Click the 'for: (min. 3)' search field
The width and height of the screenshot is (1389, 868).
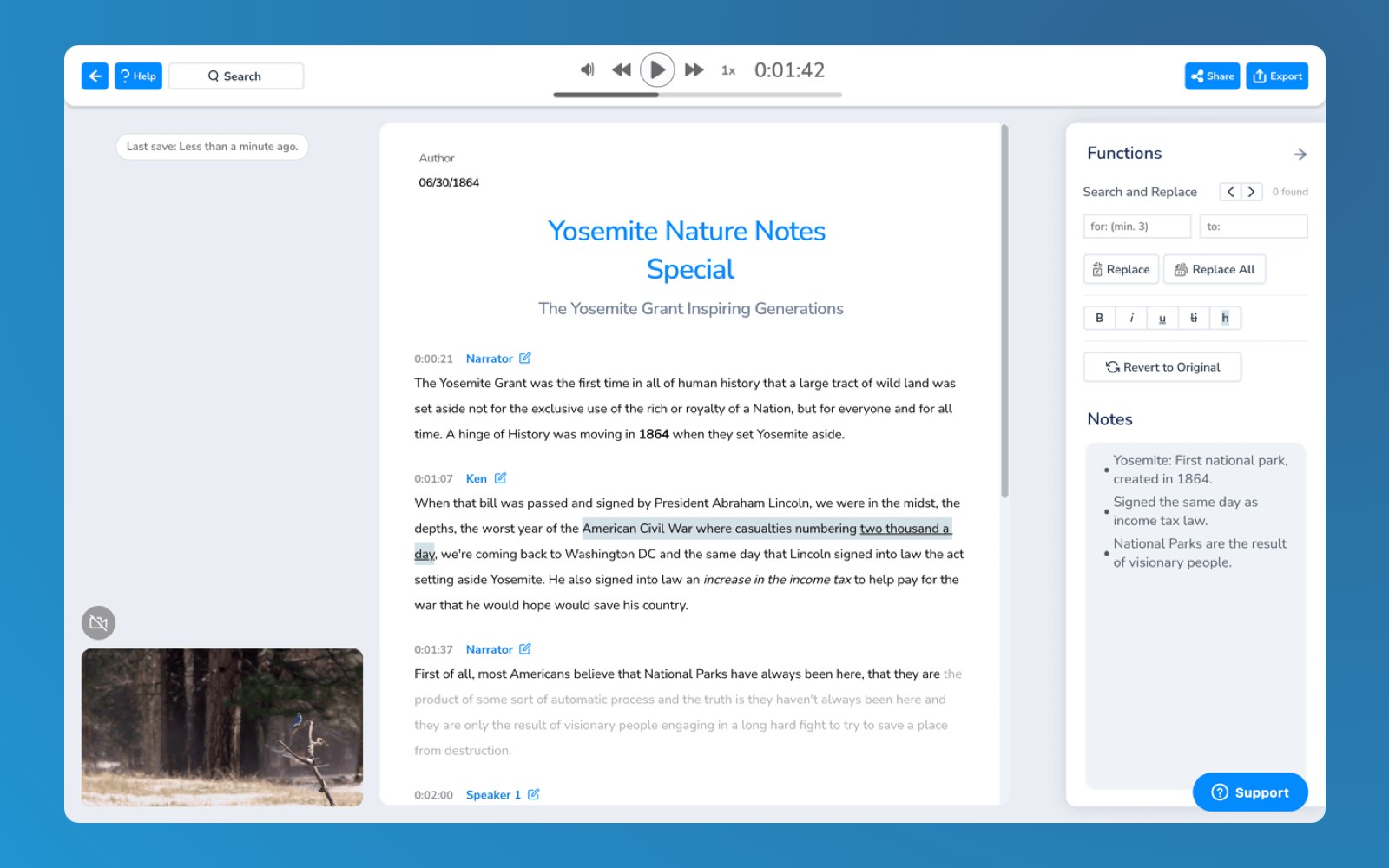point(1137,227)
